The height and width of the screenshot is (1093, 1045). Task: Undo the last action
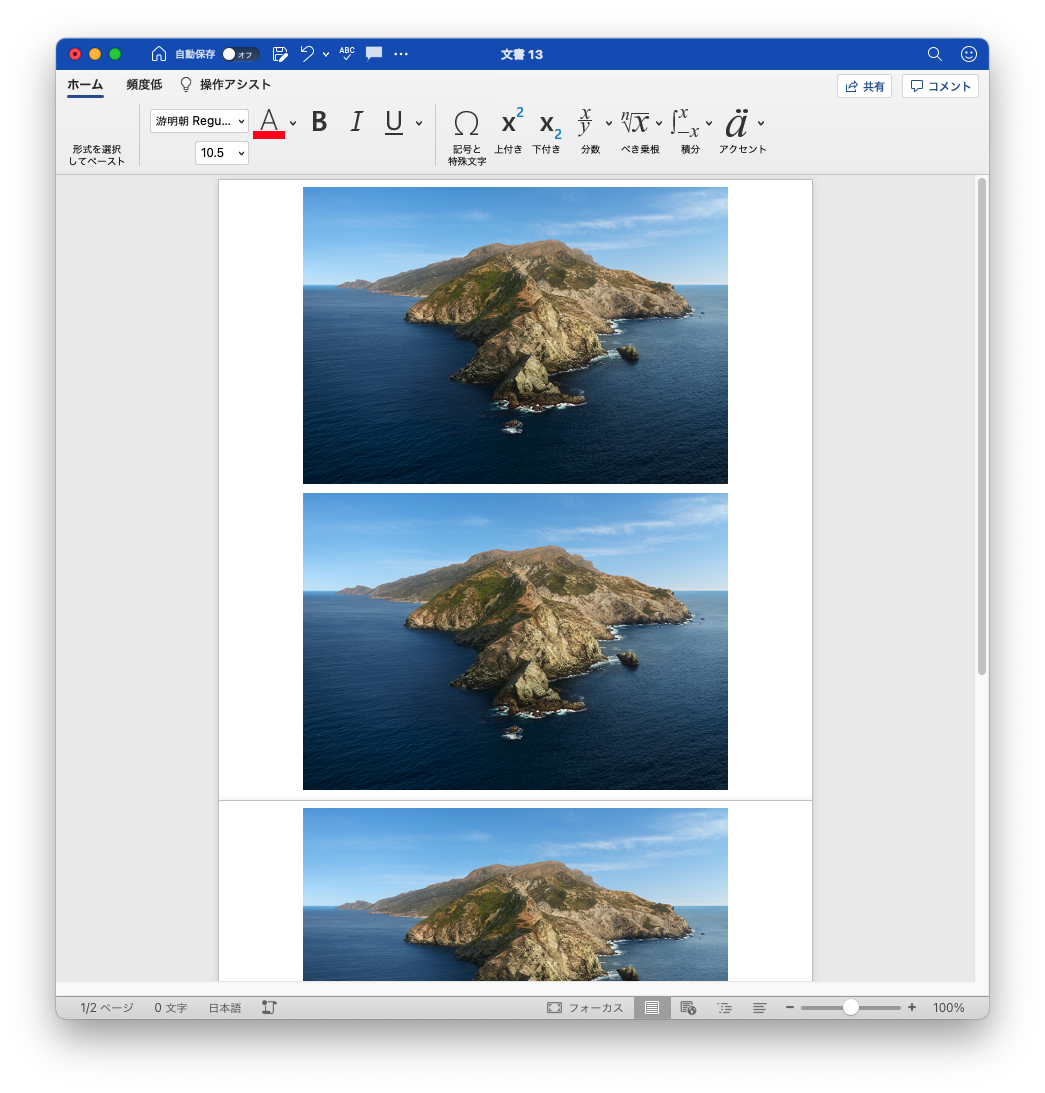pos(307,54)
